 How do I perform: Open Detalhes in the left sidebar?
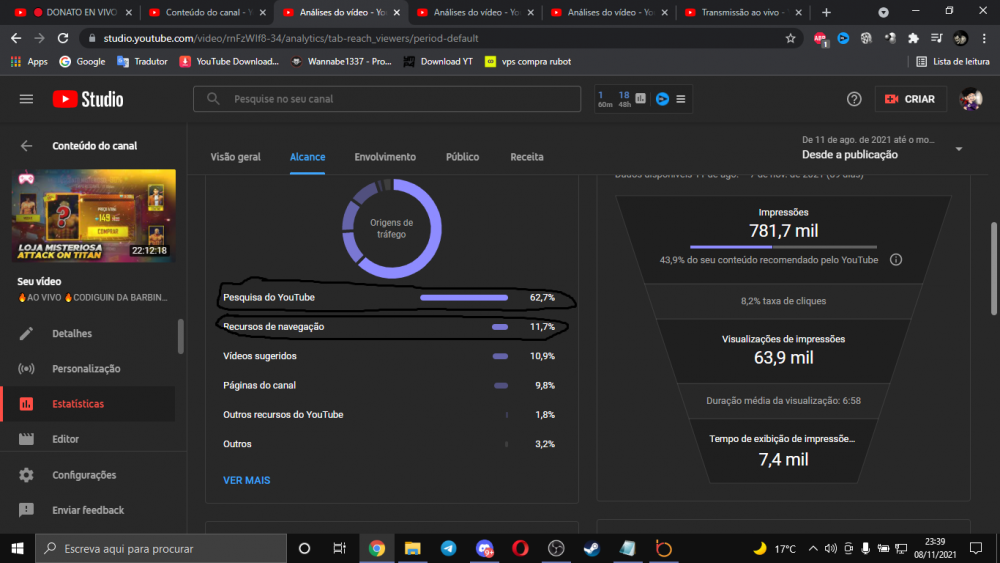(x=72, y=333)
